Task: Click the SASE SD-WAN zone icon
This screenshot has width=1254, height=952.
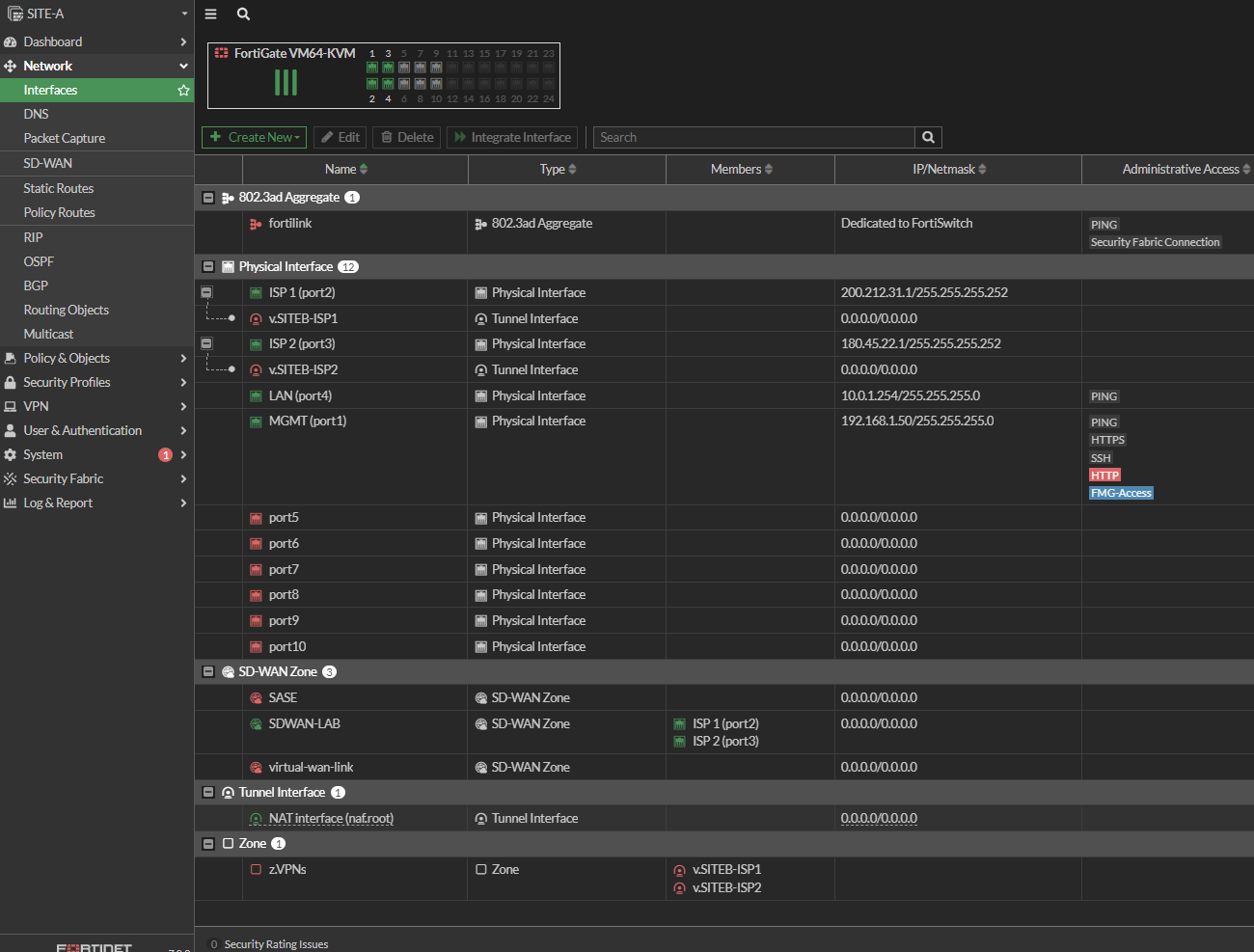Action: 256,698
